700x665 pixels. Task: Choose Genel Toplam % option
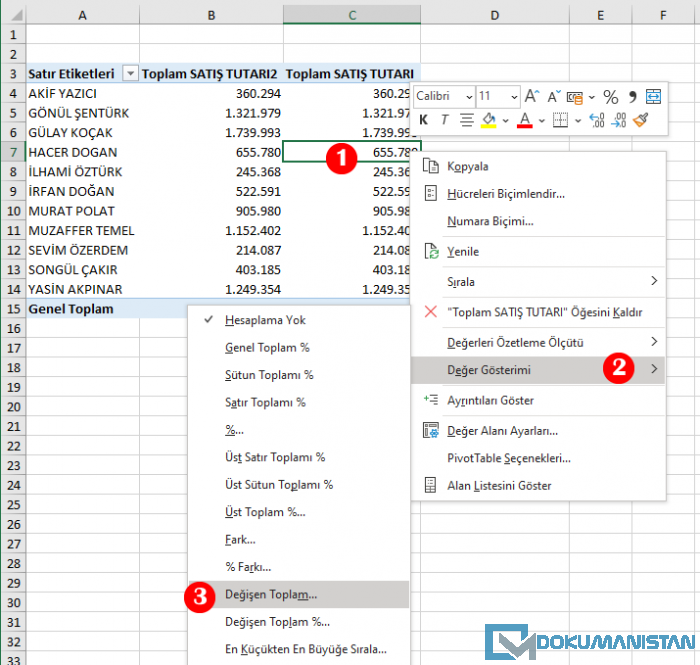(267, 348)
